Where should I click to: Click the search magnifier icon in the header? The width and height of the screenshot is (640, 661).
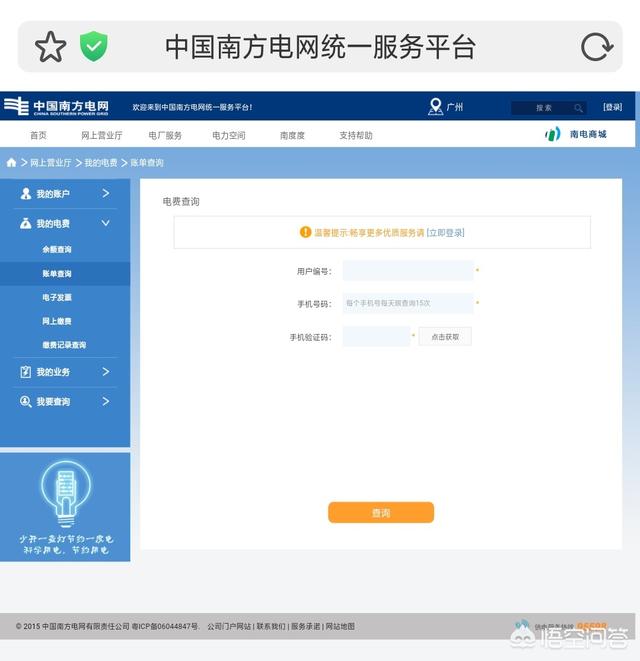[x=578, y=108]
